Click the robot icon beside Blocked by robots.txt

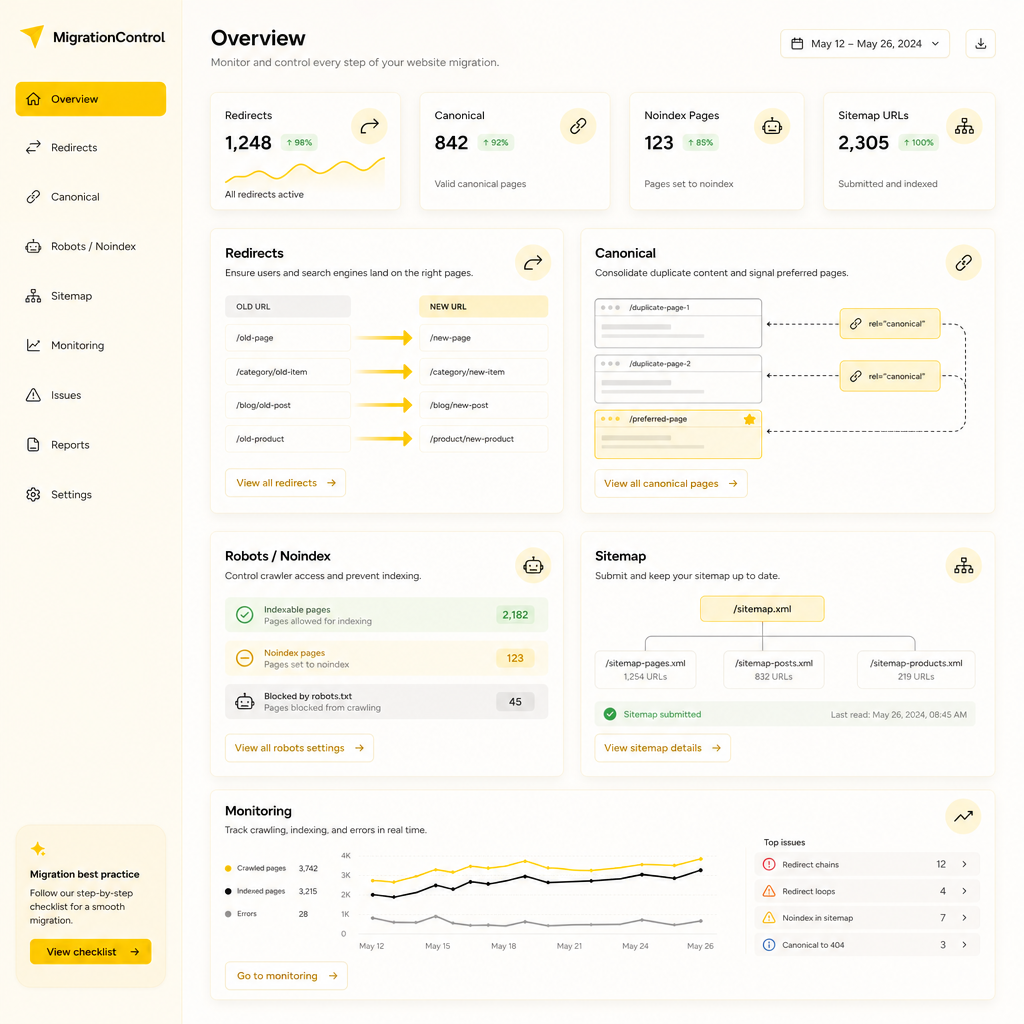pos(244,701)
